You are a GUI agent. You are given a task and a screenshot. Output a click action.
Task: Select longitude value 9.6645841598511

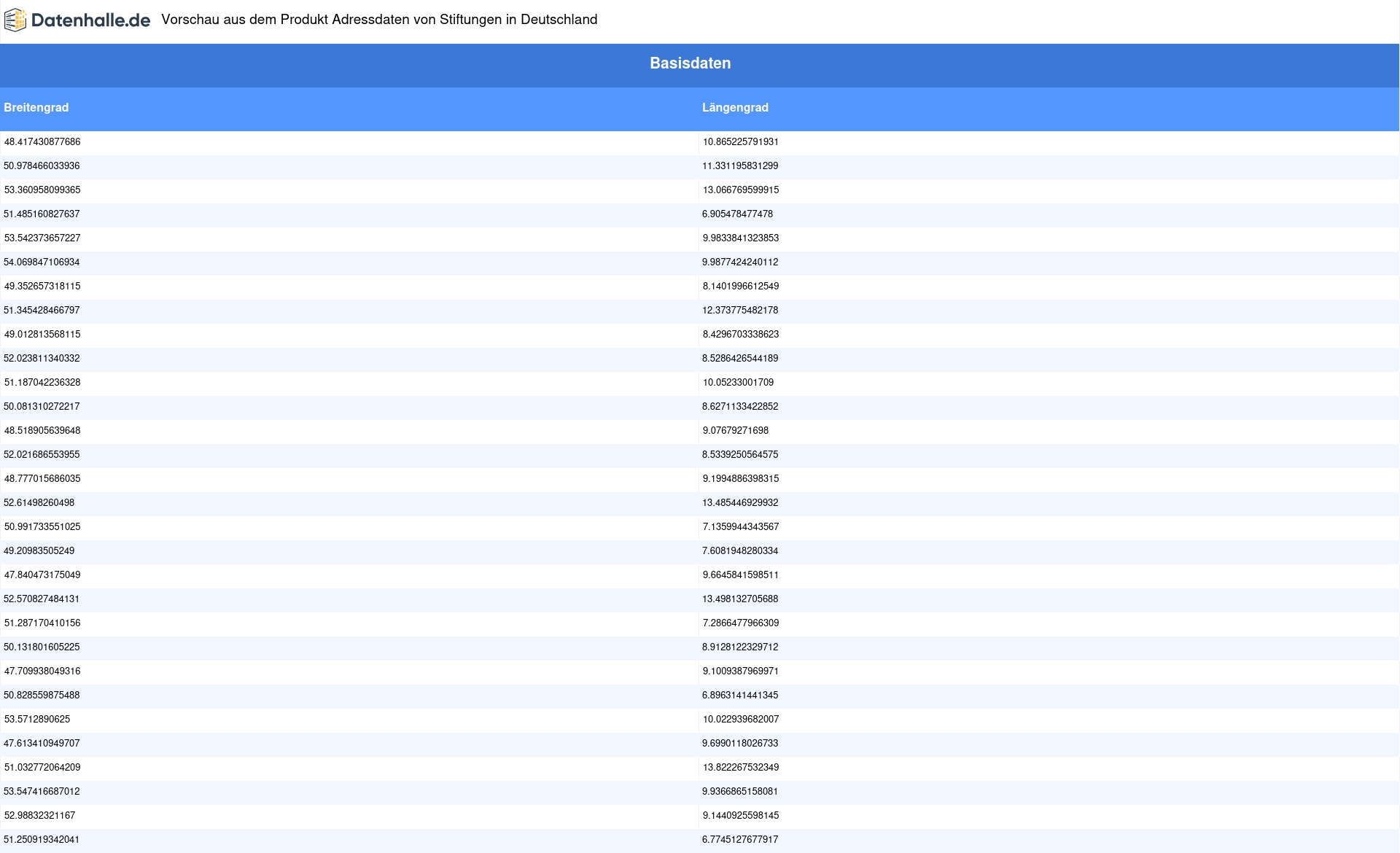pos(741,575)
